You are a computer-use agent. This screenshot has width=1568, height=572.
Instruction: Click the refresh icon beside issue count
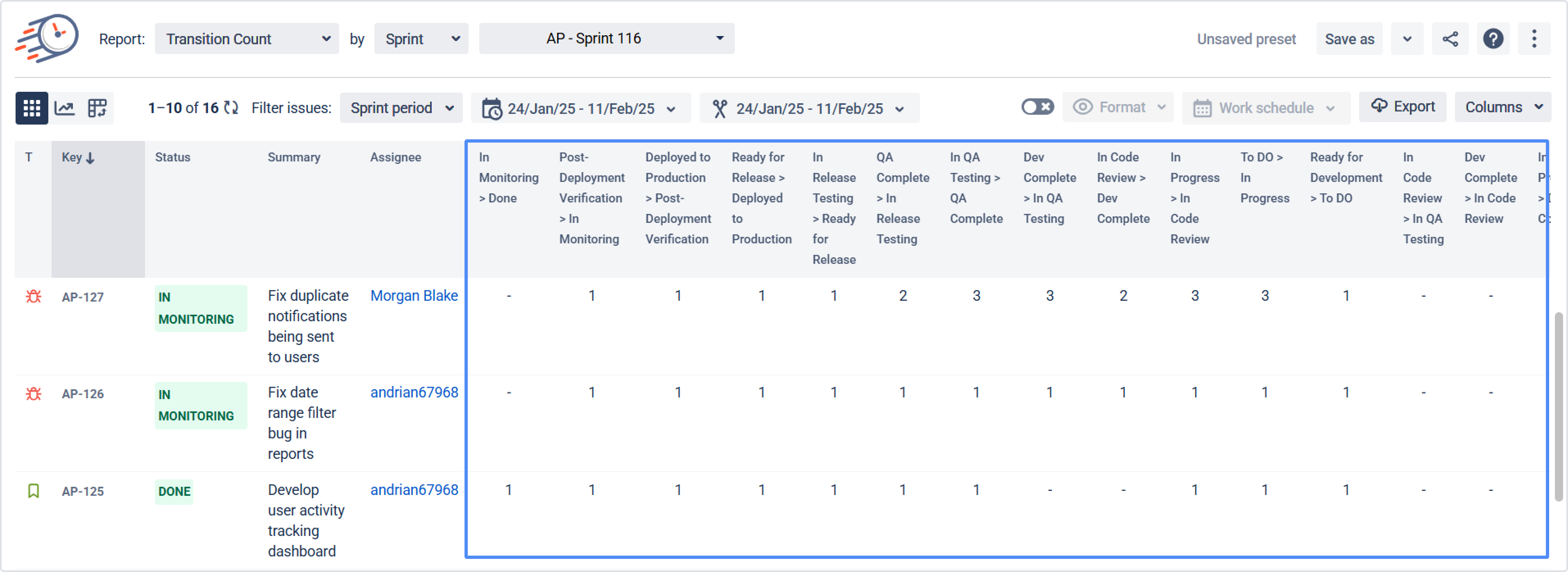click(231, 108)
